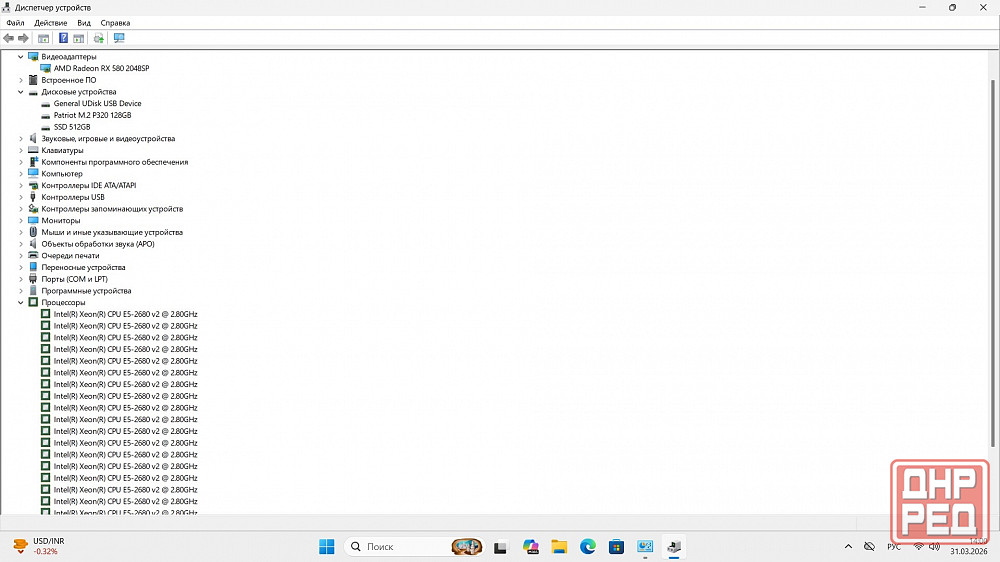Collapse the Видеоадаптеры category
Viewport: 1000px width, 562px height.
20,57
